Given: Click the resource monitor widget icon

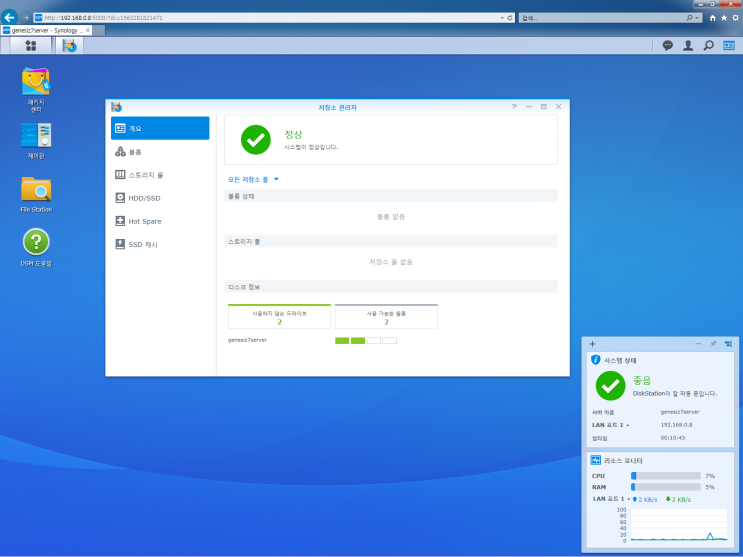Looking at the screenshot, I should click(596, 460).
